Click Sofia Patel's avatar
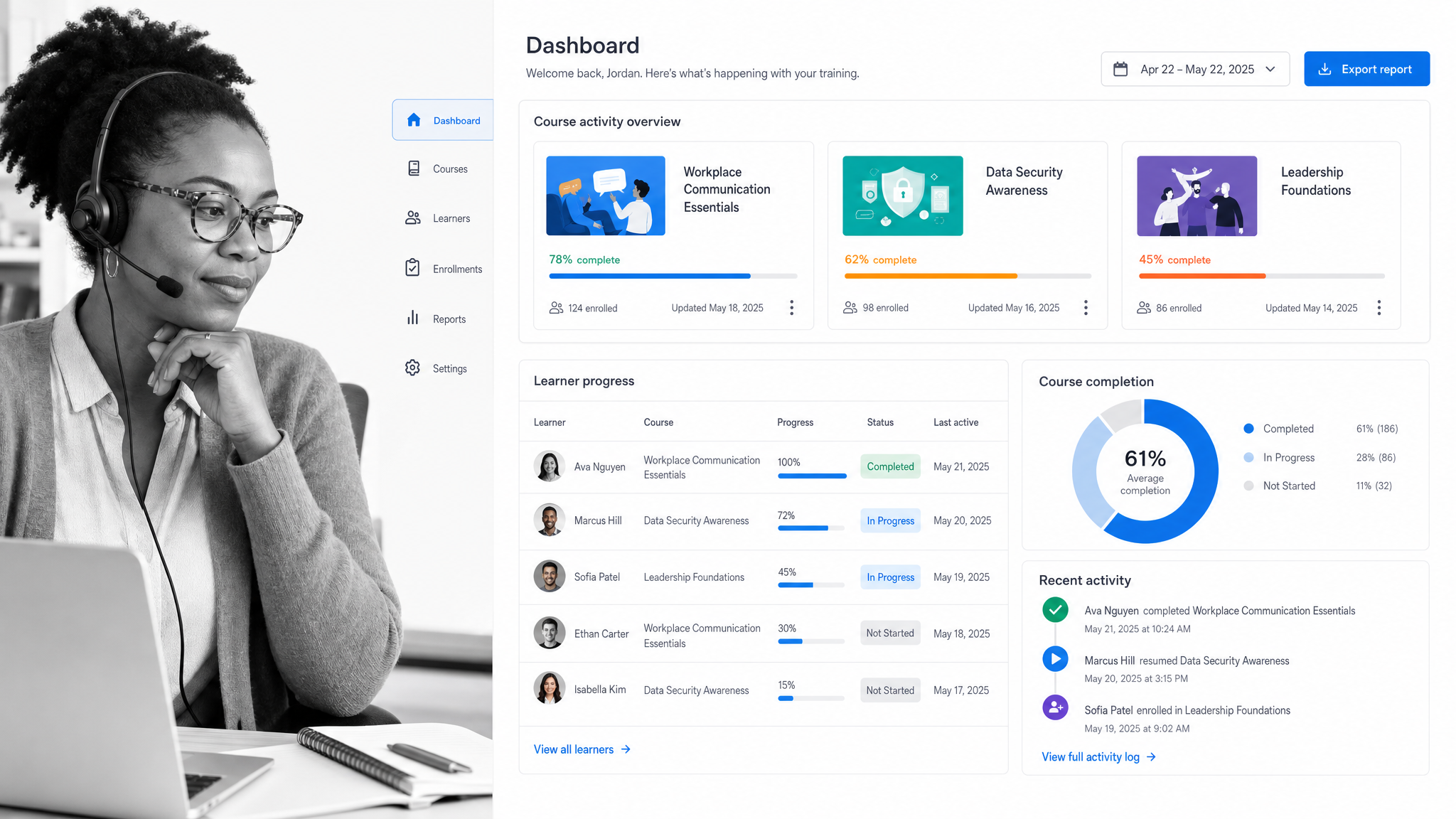This screenshot has height=819, width=1456. click(549, 576)
